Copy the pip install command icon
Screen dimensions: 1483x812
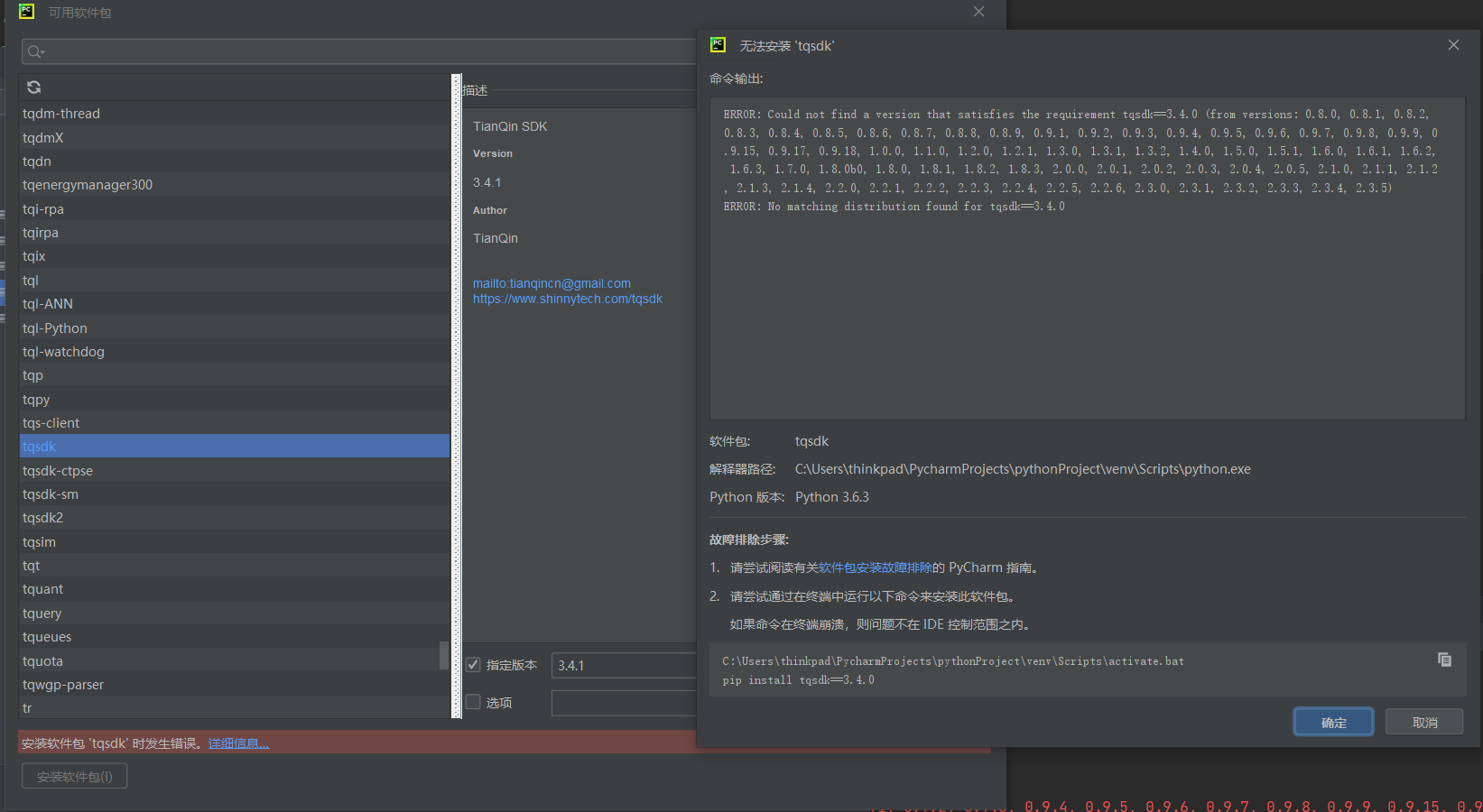(1444, 660)
